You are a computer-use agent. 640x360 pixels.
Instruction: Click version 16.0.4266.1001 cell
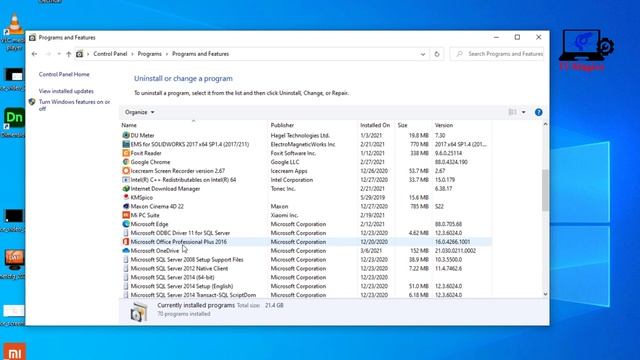tap(452, 242)
